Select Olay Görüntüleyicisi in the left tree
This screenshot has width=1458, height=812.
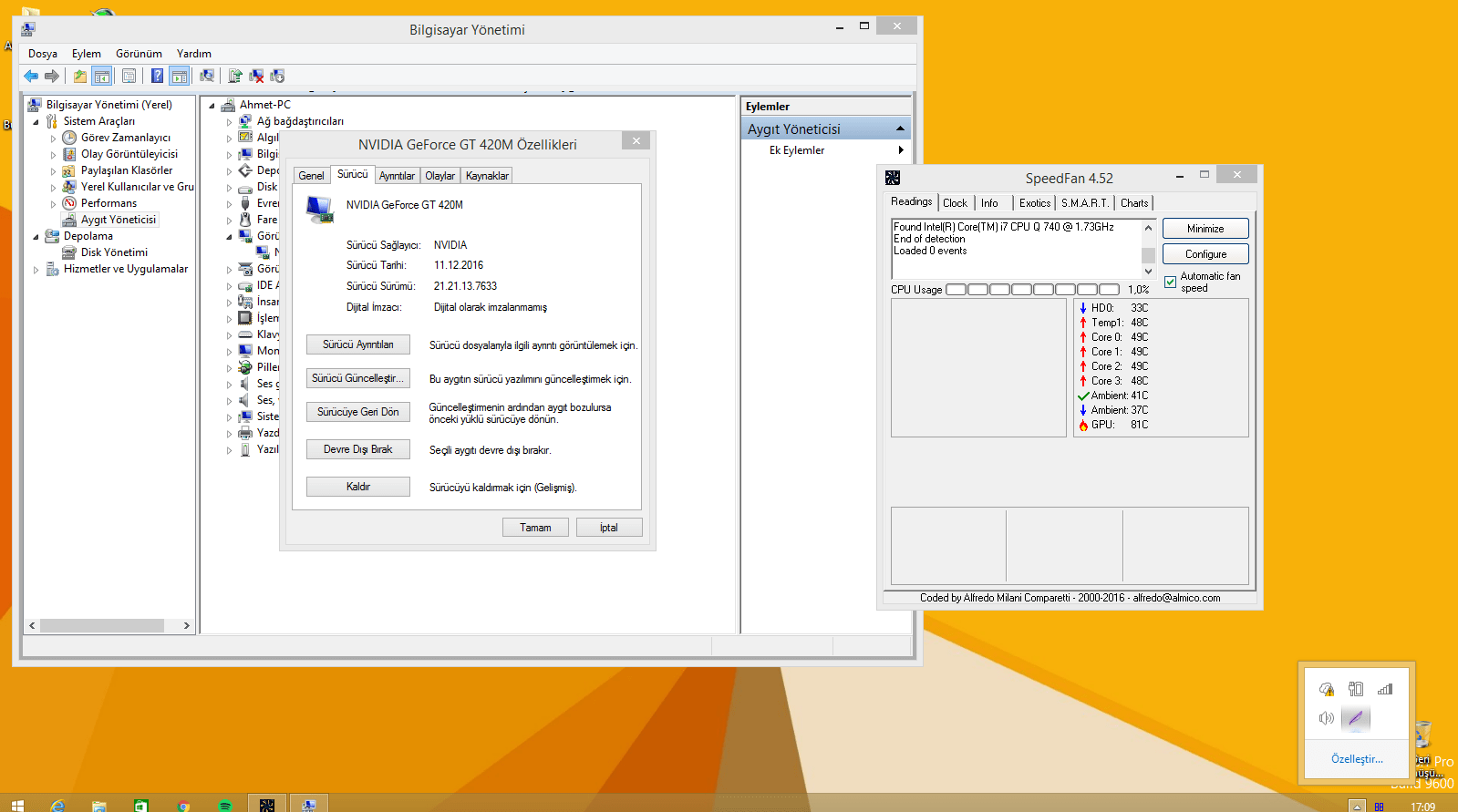tap(129, 154)
